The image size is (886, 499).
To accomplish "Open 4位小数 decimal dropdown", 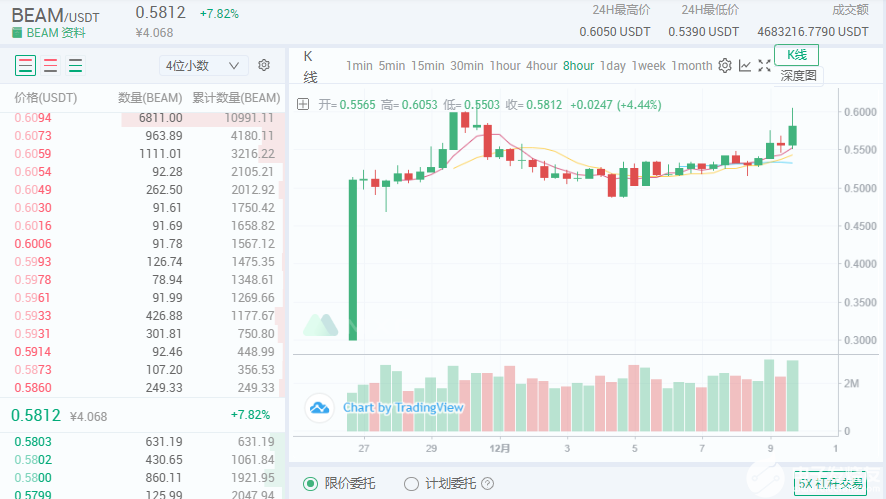I will pos(203,66).
